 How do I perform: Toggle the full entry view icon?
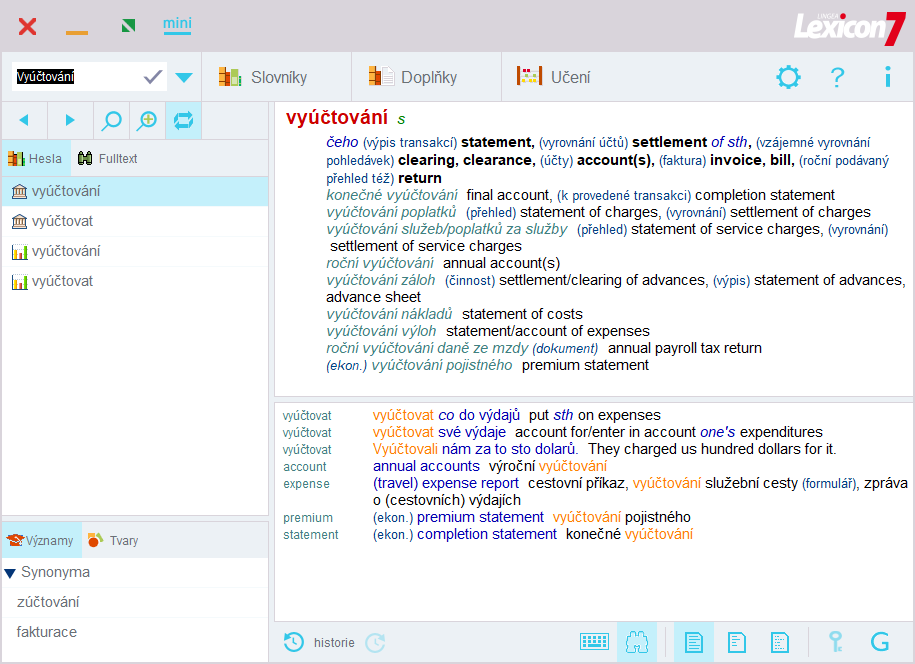pyautogui.click(x=694, y=642)
